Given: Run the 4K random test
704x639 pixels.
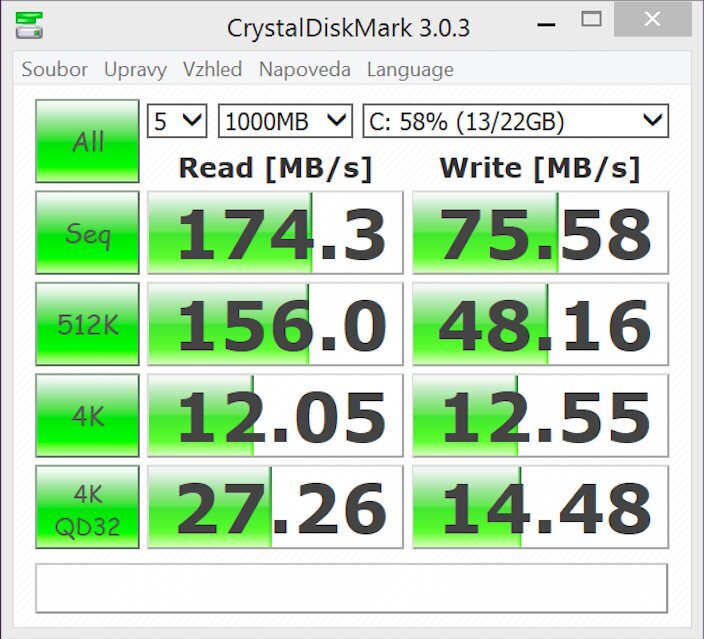Looking at the screenshot, I should point(87,415).
